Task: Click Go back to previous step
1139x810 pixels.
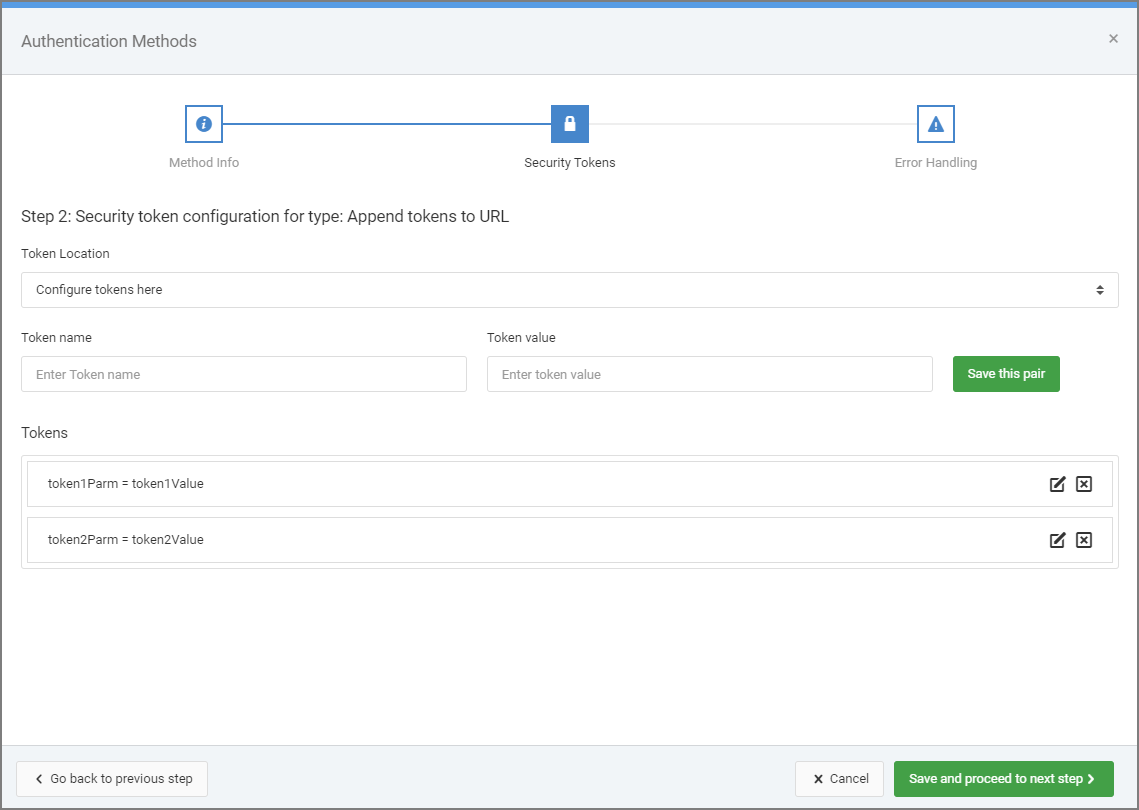Action: point(112,779)
